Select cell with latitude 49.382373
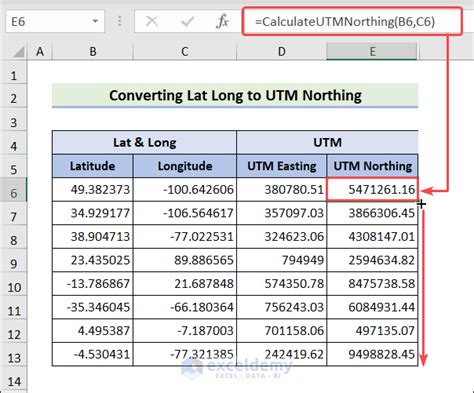Screen dimensions: 474x393 93,190
